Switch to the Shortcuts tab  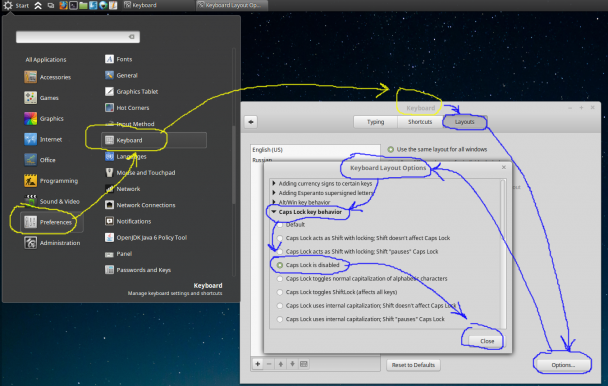420,122
